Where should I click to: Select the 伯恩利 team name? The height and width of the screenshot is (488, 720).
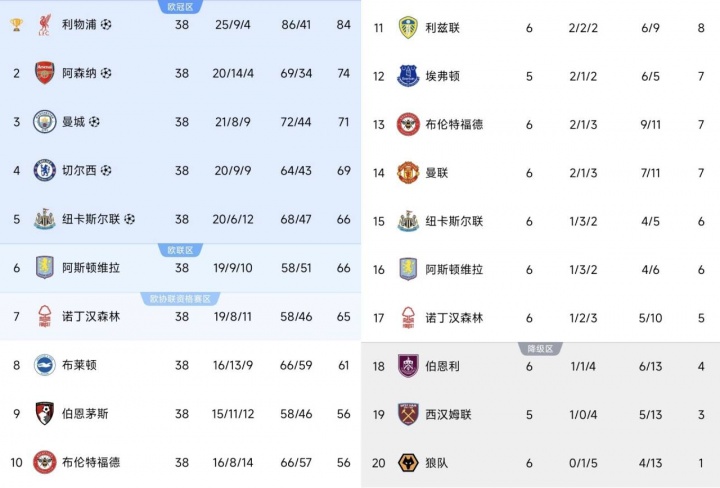tap(440, 366)
